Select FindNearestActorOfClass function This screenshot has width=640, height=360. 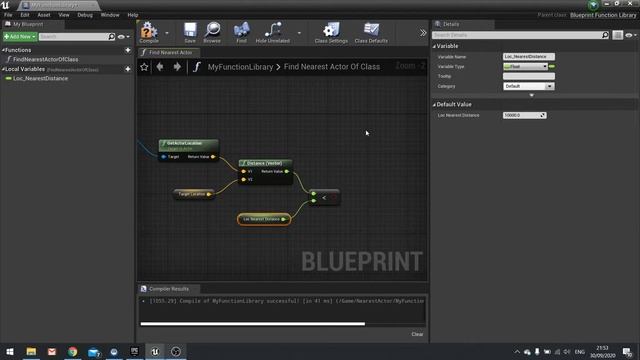tap(45, 59)
